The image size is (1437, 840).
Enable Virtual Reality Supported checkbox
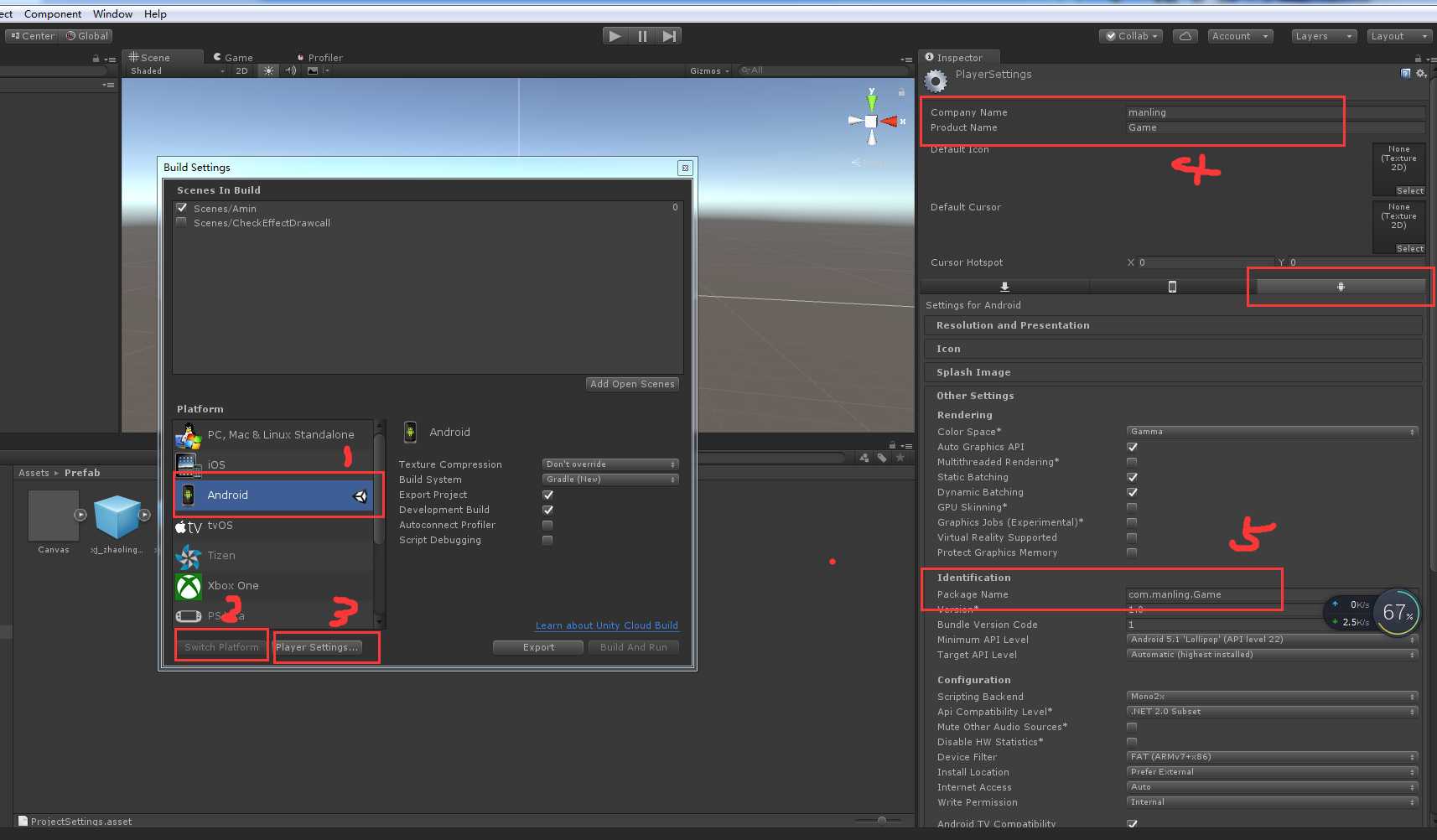[1132, 537]
